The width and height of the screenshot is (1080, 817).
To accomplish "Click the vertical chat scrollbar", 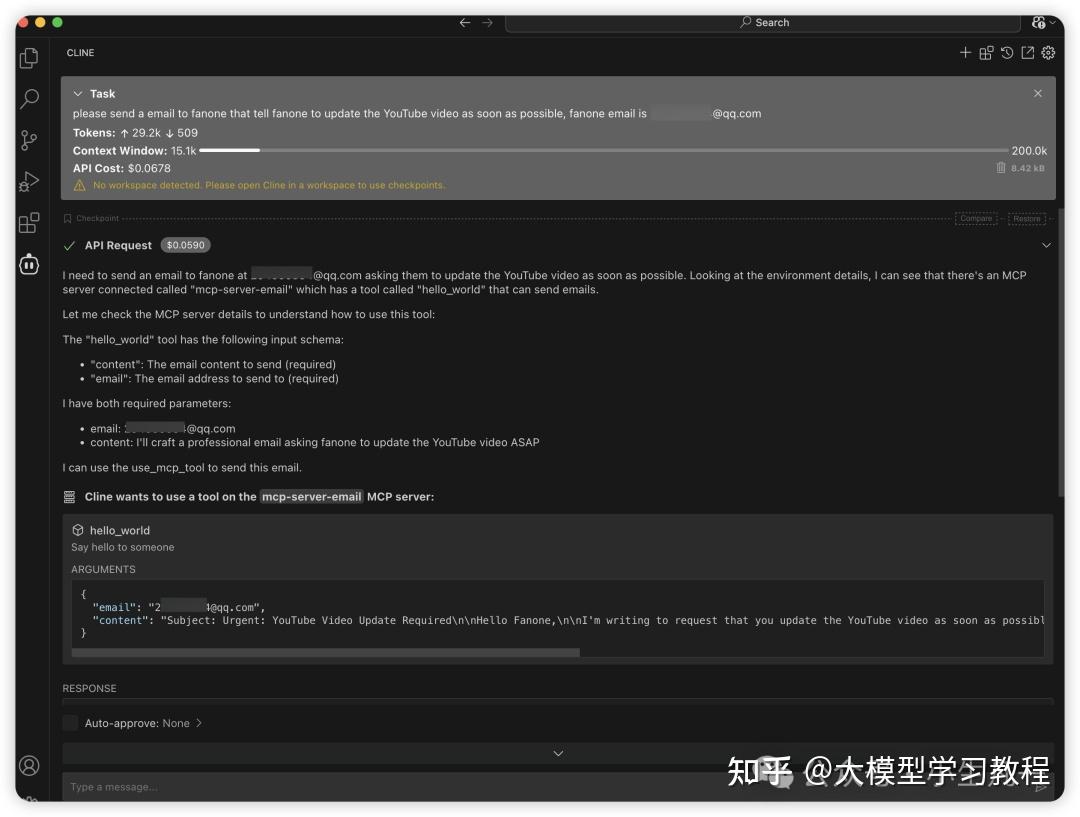I will click(x=1061, y=351).
